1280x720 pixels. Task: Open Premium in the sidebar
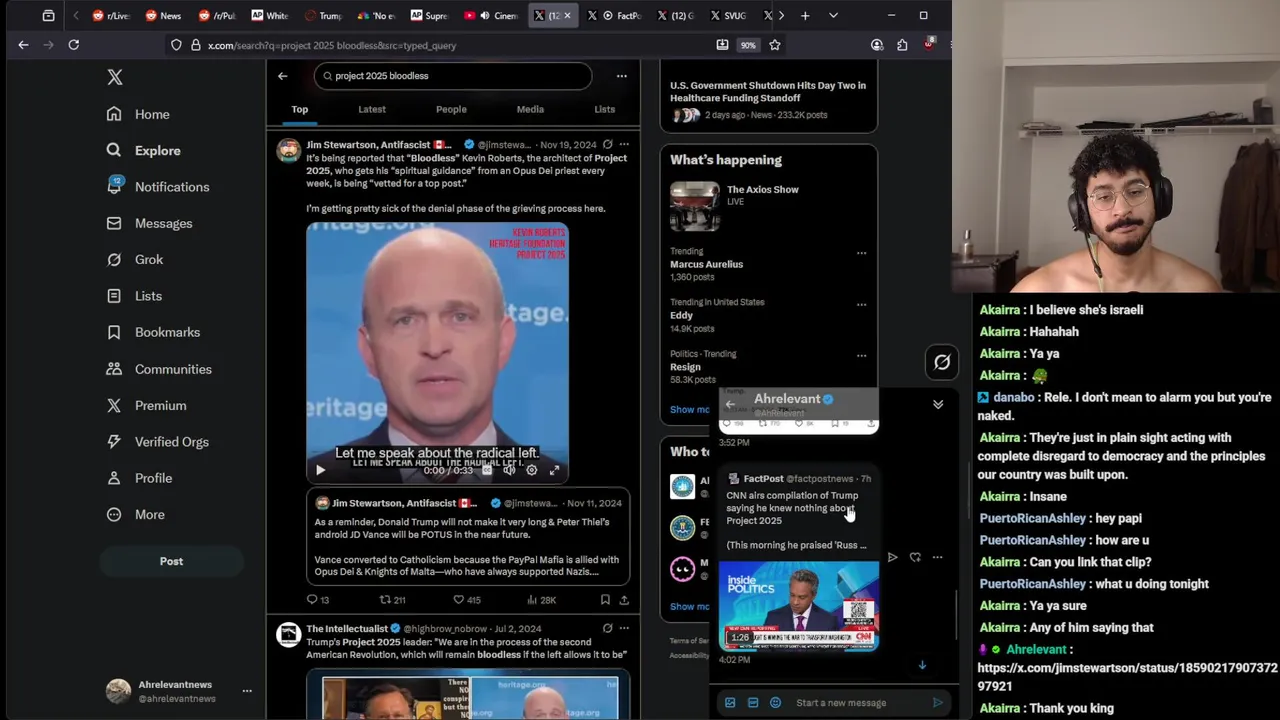(147, 405)
